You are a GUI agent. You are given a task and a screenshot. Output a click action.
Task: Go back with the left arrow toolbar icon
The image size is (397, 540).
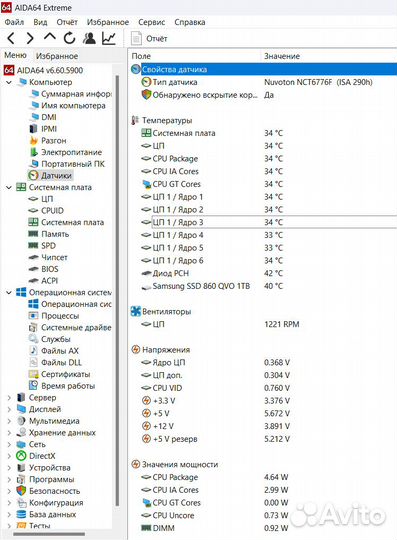[x=11, y=38]
